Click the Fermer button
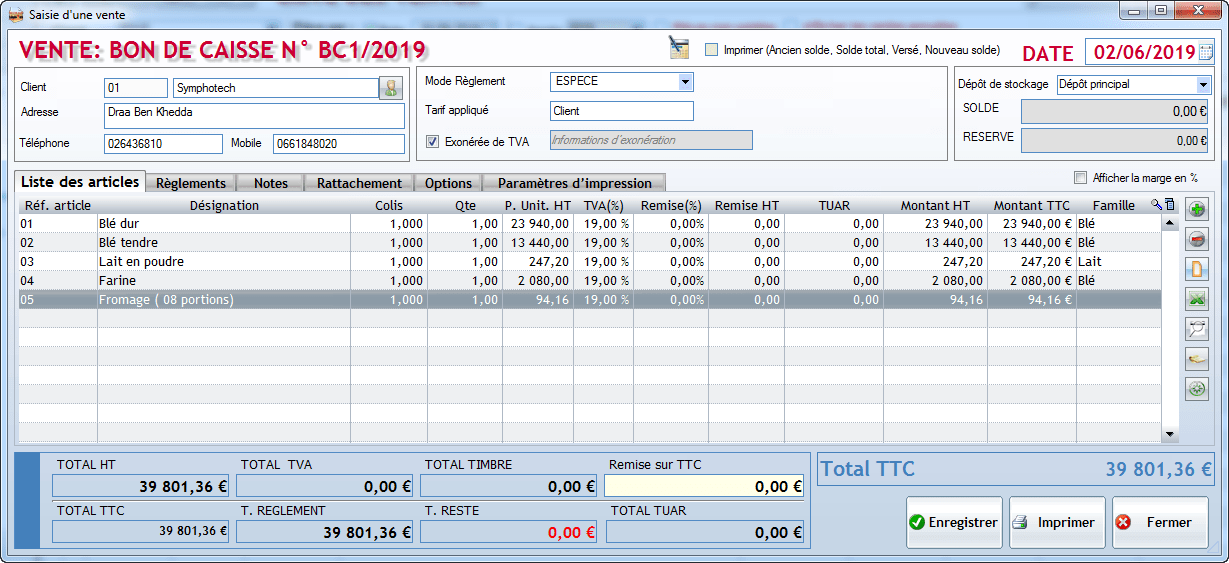The width and height of the screenshot is (1229, 563). [1160, 522]
